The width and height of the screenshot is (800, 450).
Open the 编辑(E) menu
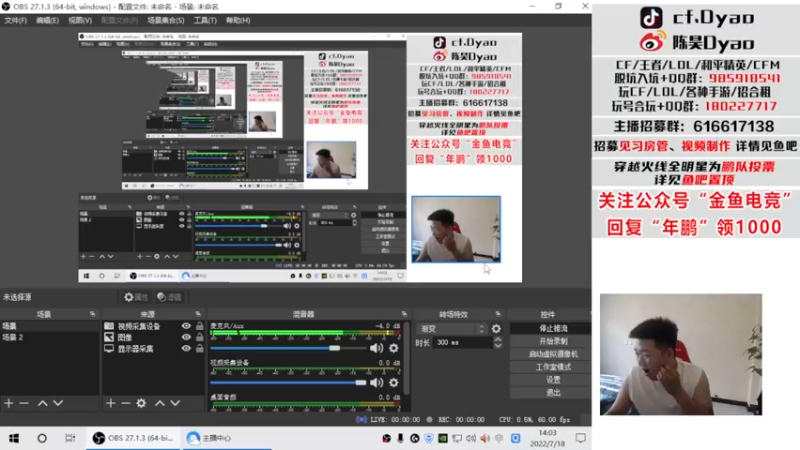47,20
